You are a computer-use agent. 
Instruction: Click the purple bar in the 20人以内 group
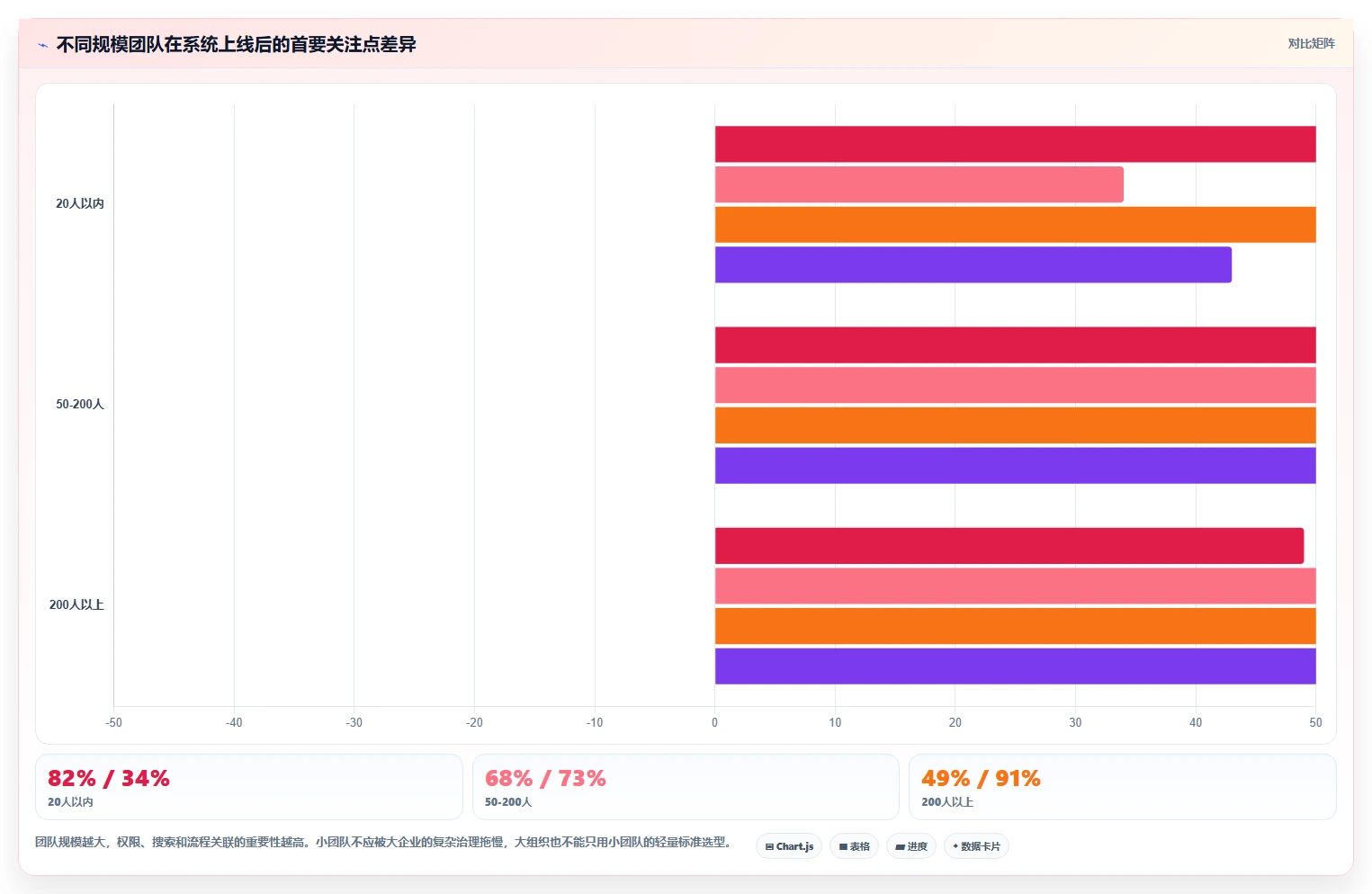pos(973,264)
